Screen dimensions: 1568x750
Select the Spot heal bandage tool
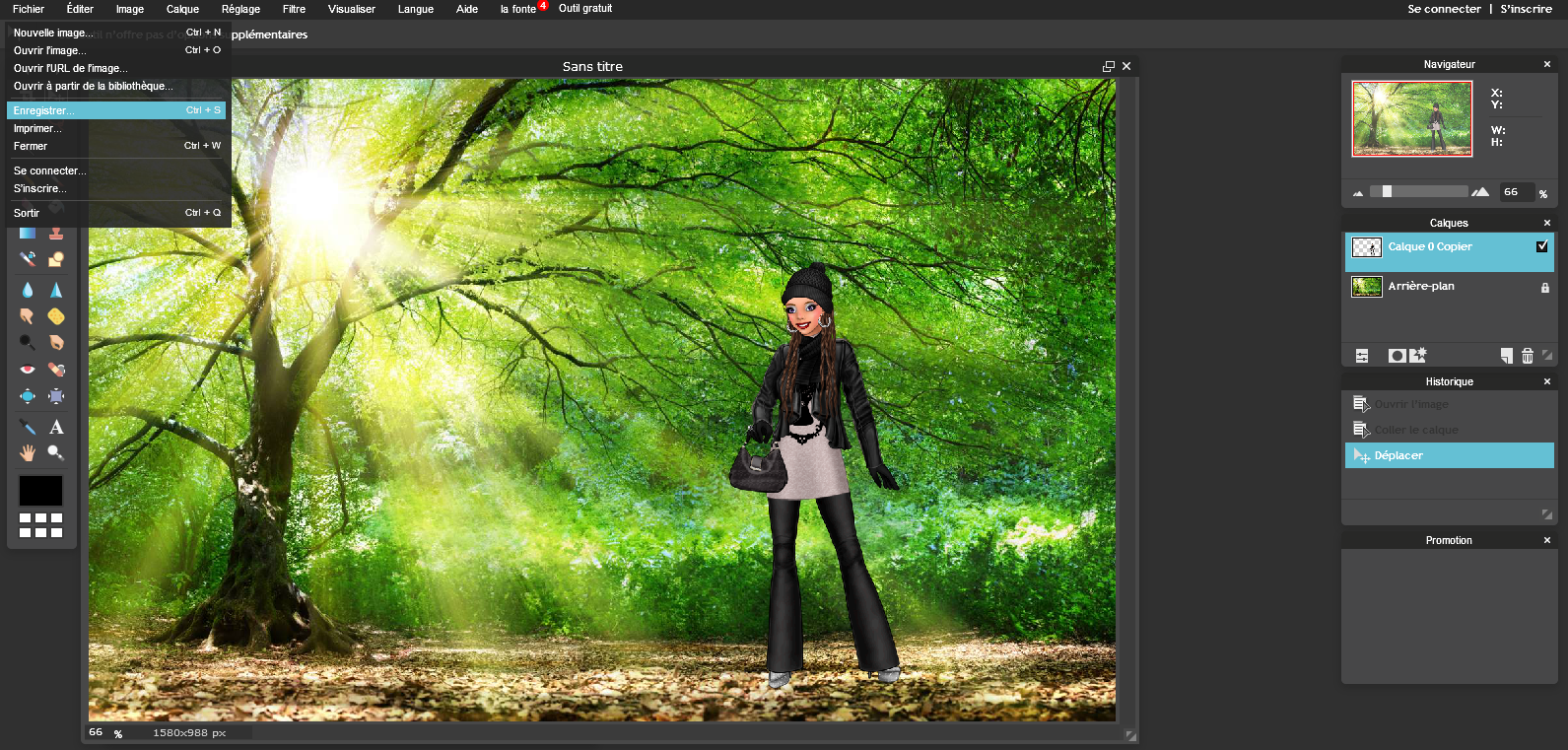(56, 370)
